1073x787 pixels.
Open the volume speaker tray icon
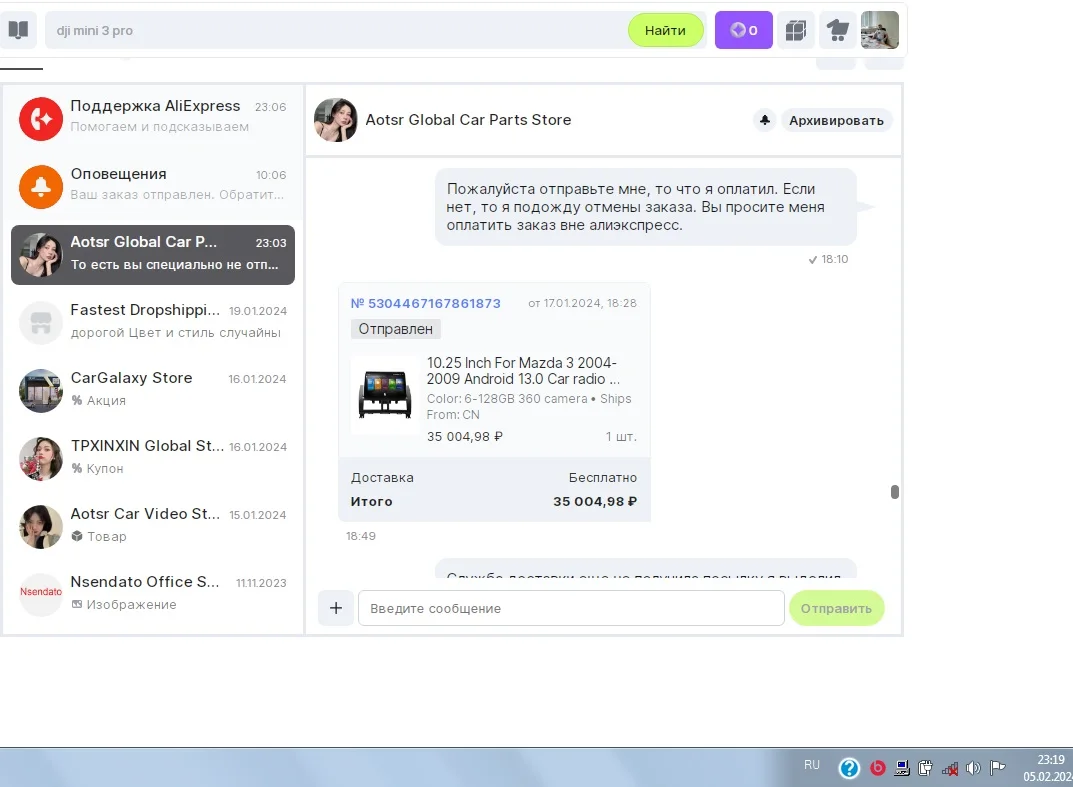coord(973,768)
